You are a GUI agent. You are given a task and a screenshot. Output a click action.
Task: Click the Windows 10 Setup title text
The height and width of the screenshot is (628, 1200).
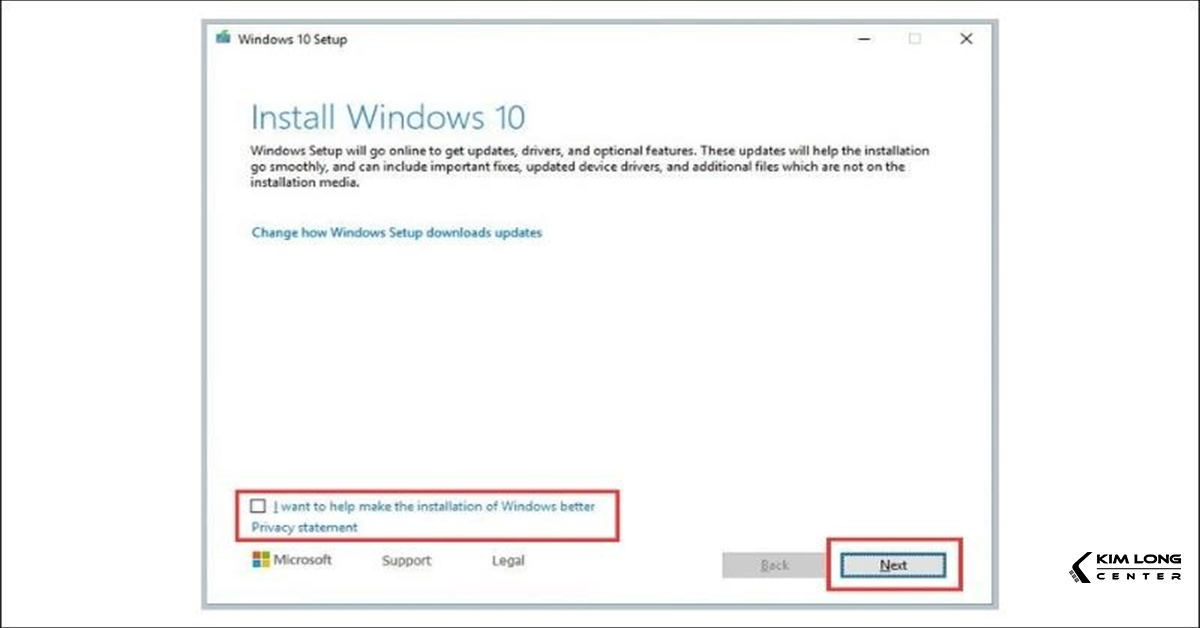[x=292, y=39]
